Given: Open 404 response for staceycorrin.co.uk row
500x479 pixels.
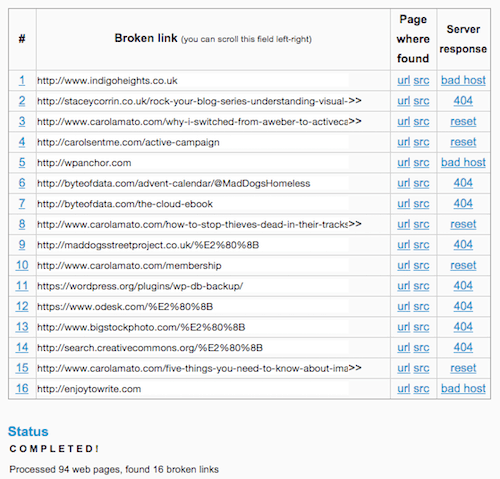Looking at the screenshot, I should click(x=463, y=101).
